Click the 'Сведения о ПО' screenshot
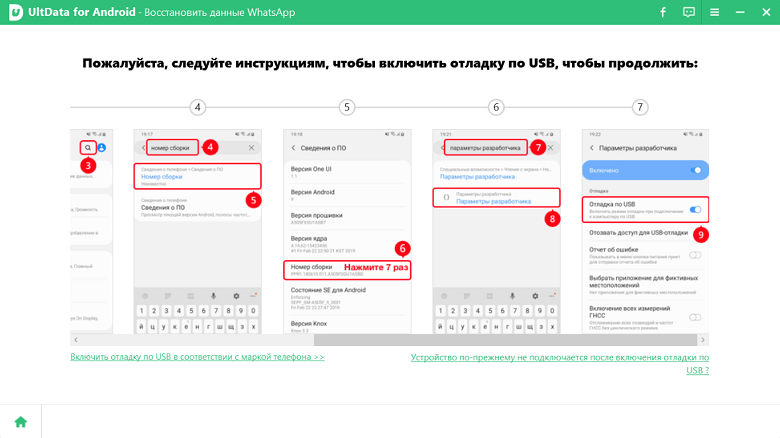This screenshot has width=780, height=438. coord(347,231)
